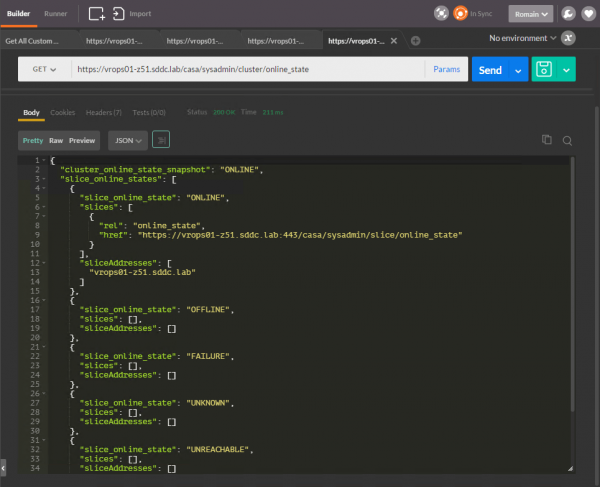Click the Import label
Screen dimensions: 600x487
pos(140,14)
